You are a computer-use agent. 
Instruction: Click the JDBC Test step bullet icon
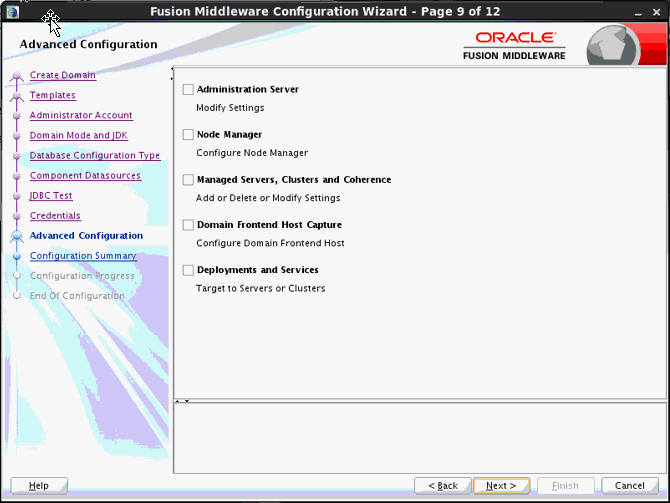pyautogui.click(x=17, y=196)
